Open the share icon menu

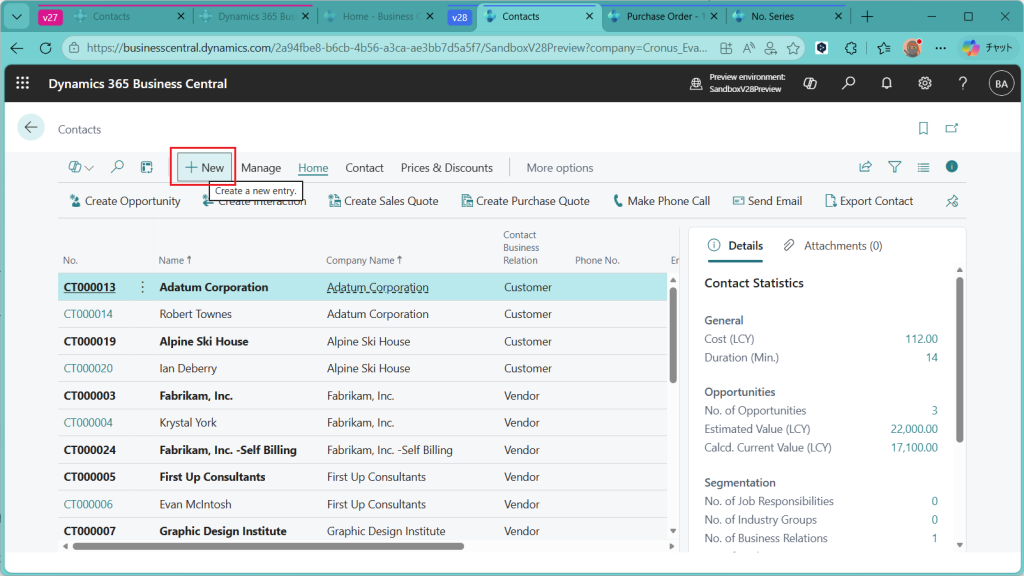point(865,167)
